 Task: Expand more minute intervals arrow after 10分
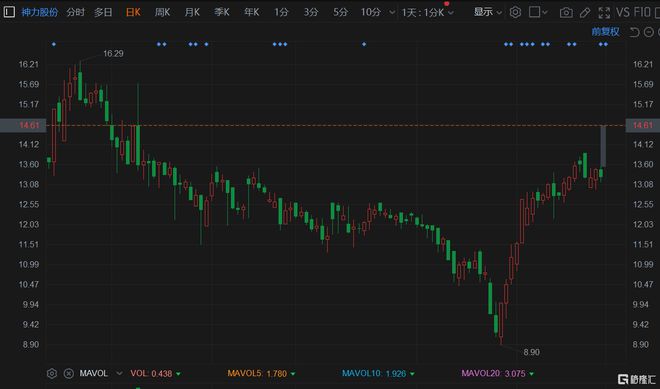pos(392,13)
